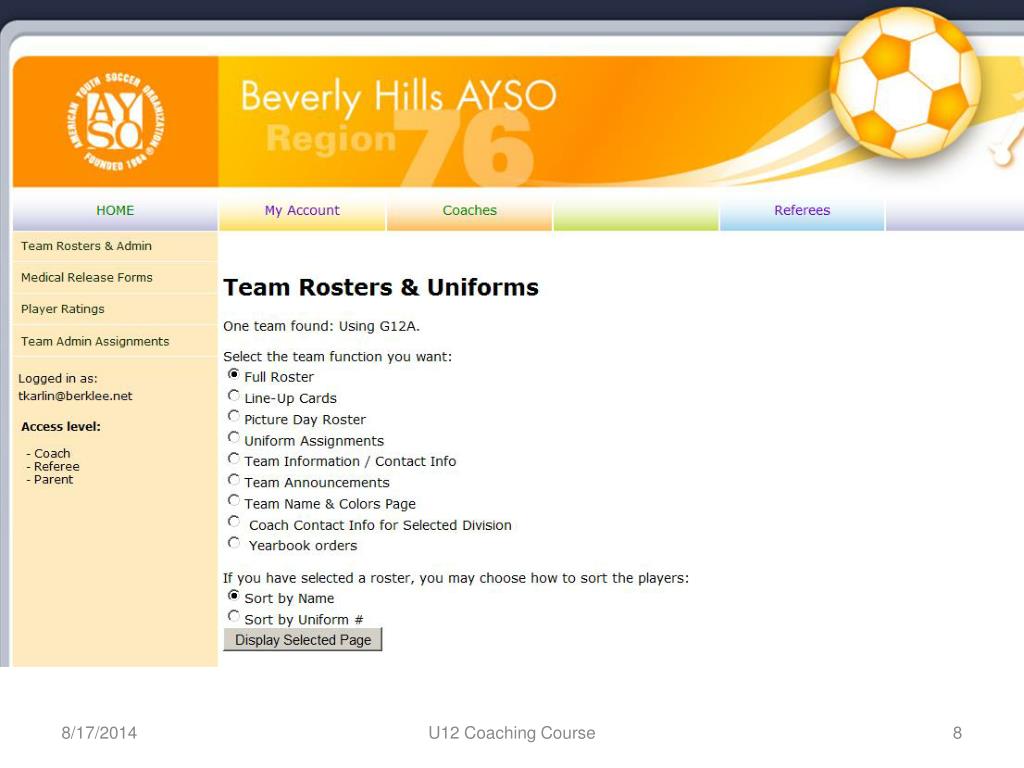Viewport: 1024px width, 768px height.
Task: Select the Yearbook orders option
Action: (x=234, y=543)
